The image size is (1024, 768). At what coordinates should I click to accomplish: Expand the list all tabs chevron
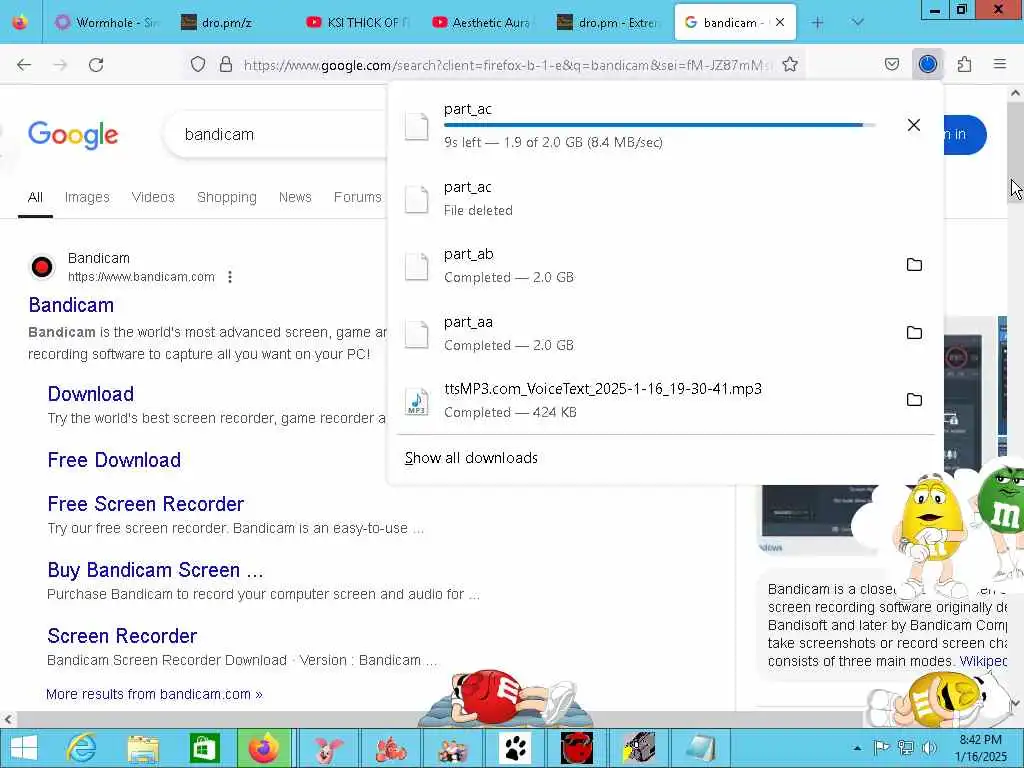(857, 23)
